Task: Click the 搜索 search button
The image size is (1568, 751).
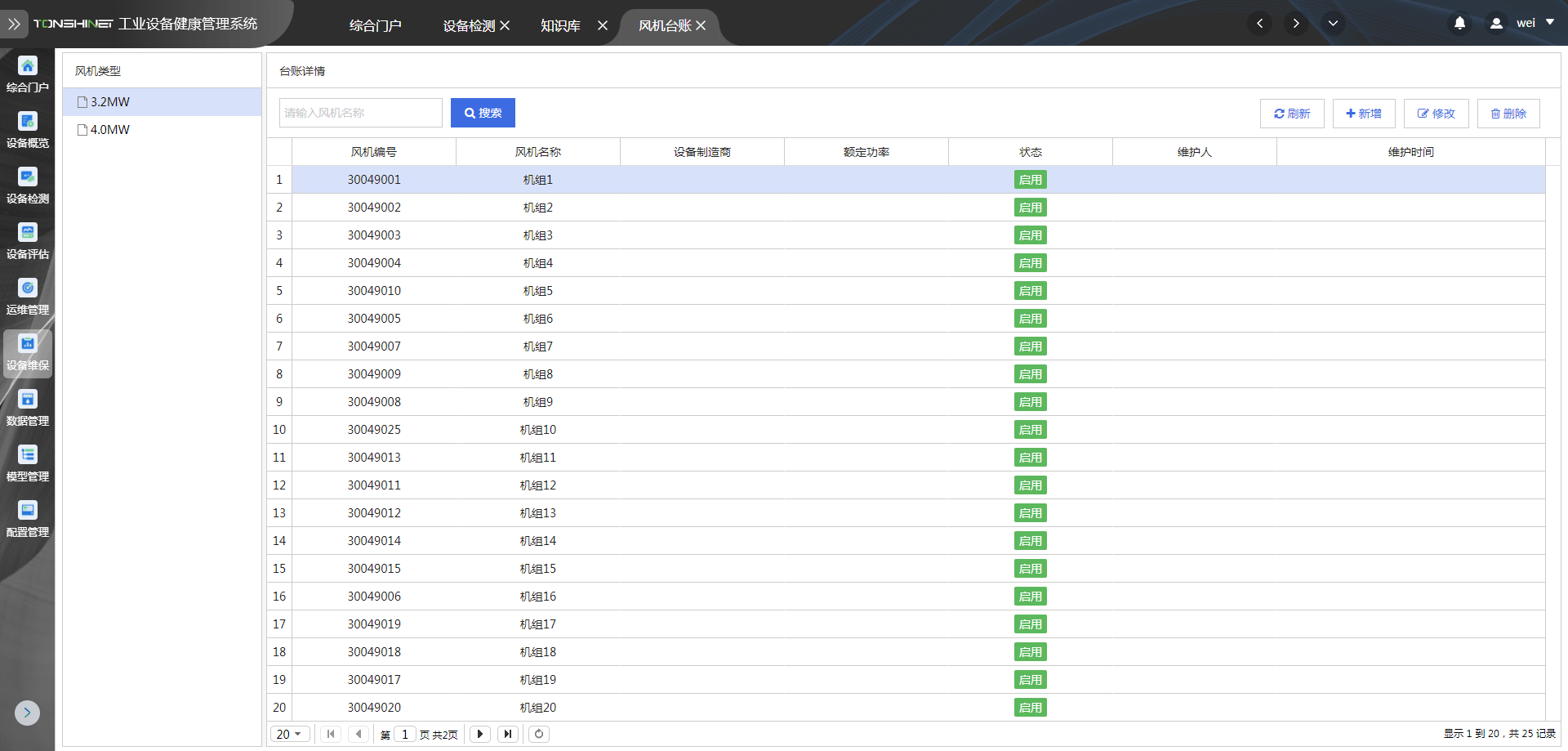Action: (x=483, y=113)
